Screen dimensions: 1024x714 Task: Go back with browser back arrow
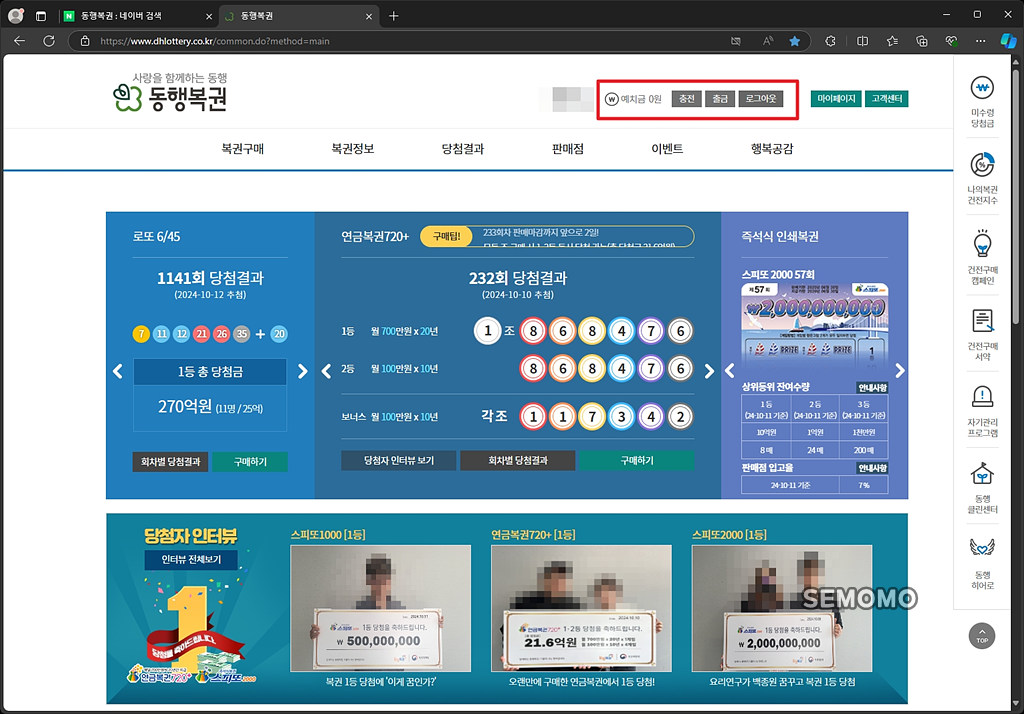point(20,41)
